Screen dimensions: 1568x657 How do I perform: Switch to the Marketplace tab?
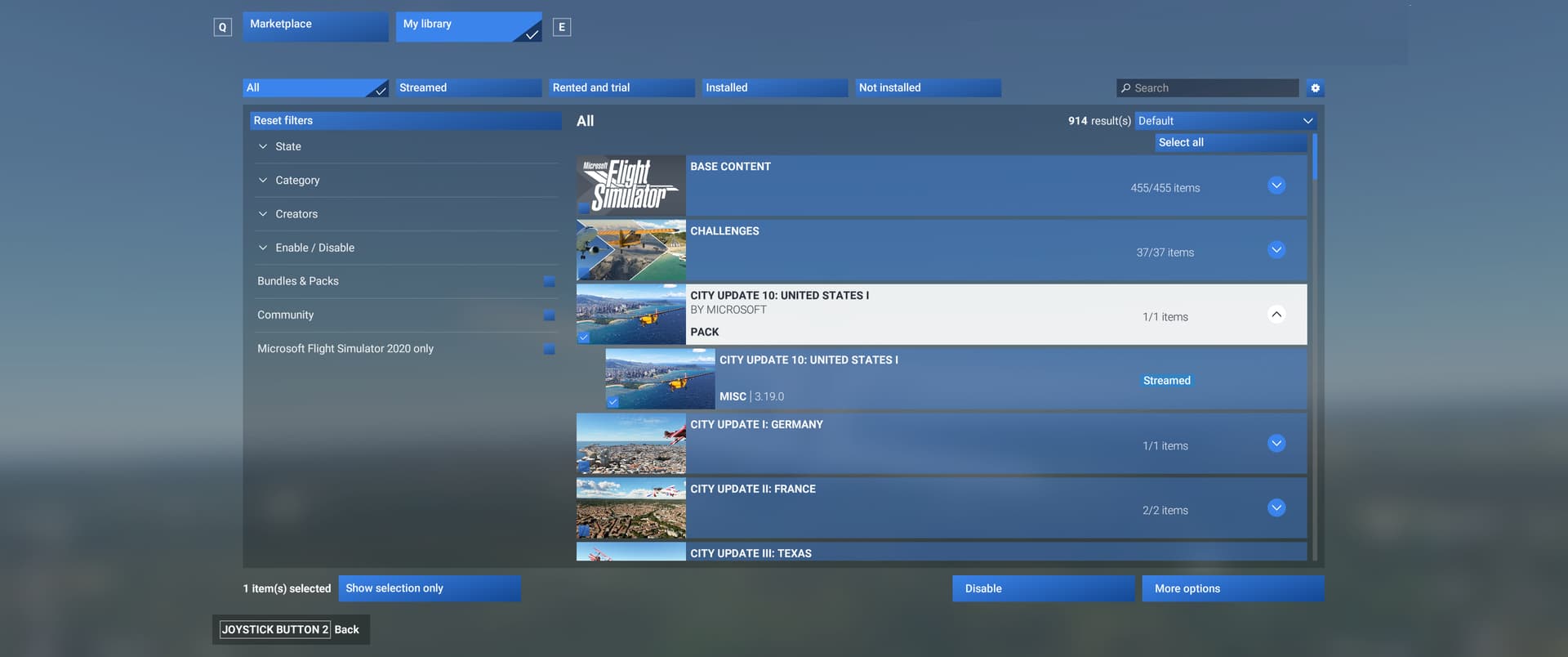(x=315, y=26)
